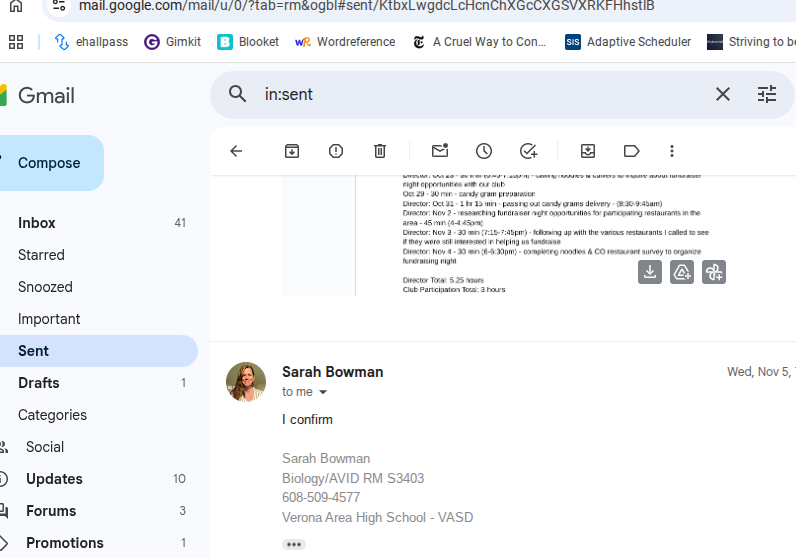Click the search magnifier icon
Screen dimensions: 796x558
238,94
